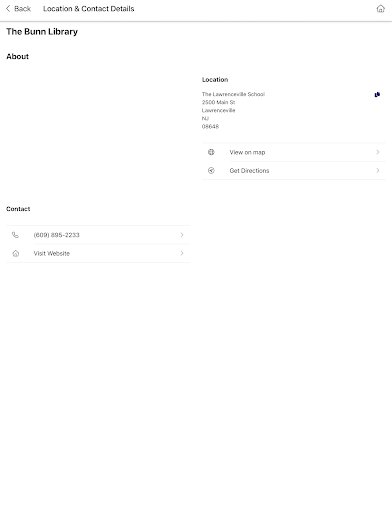Select The Lawrenceville School address line
Screen dimensions: 392x512
(233, 94)
